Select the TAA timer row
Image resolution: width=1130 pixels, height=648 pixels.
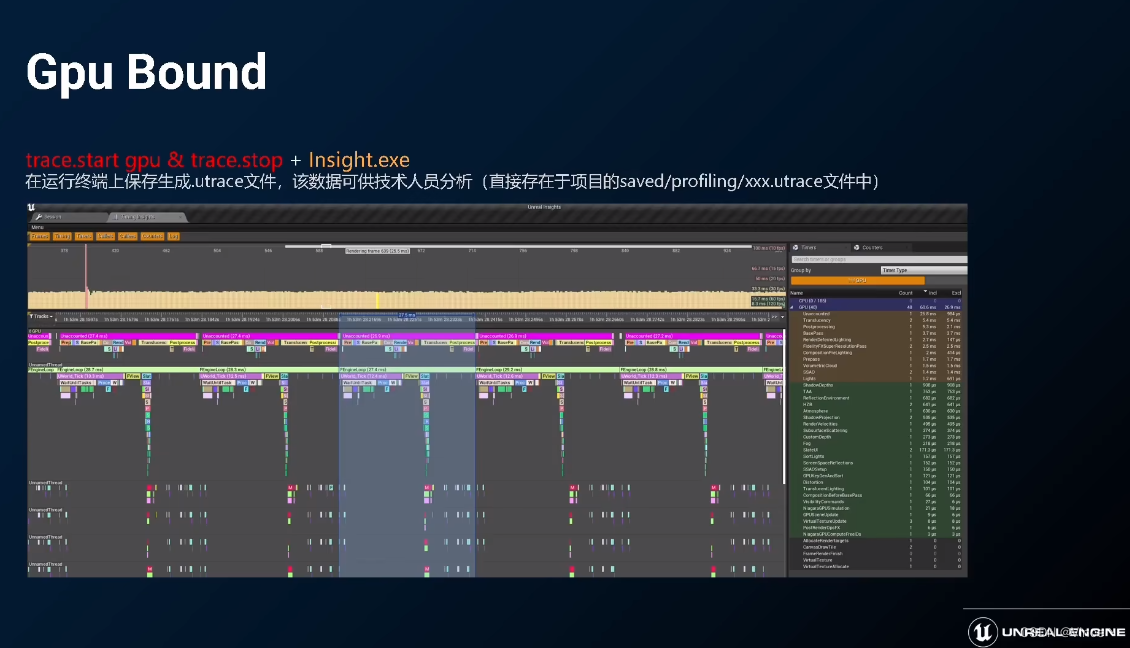pyautogui.click(x=878, y=391)
